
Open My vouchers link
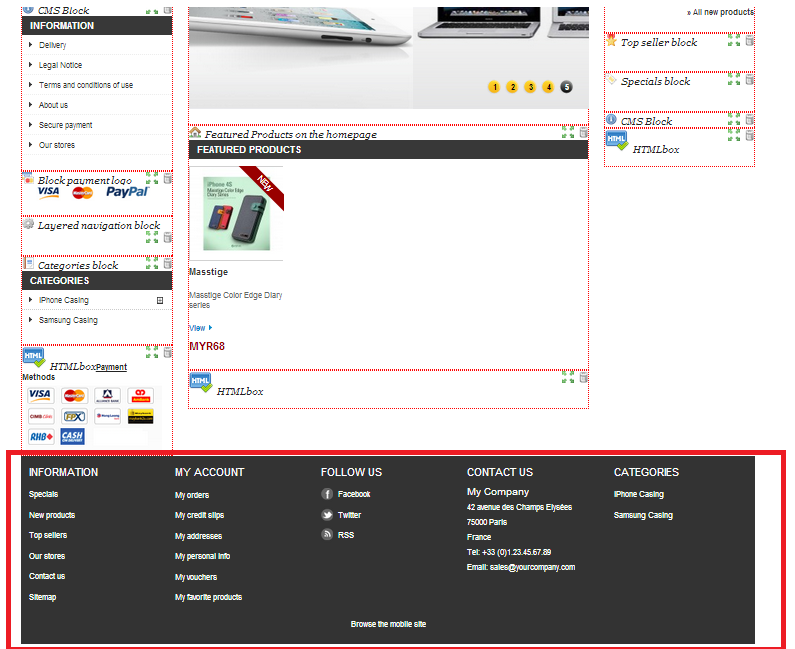[x=196, y=577]
